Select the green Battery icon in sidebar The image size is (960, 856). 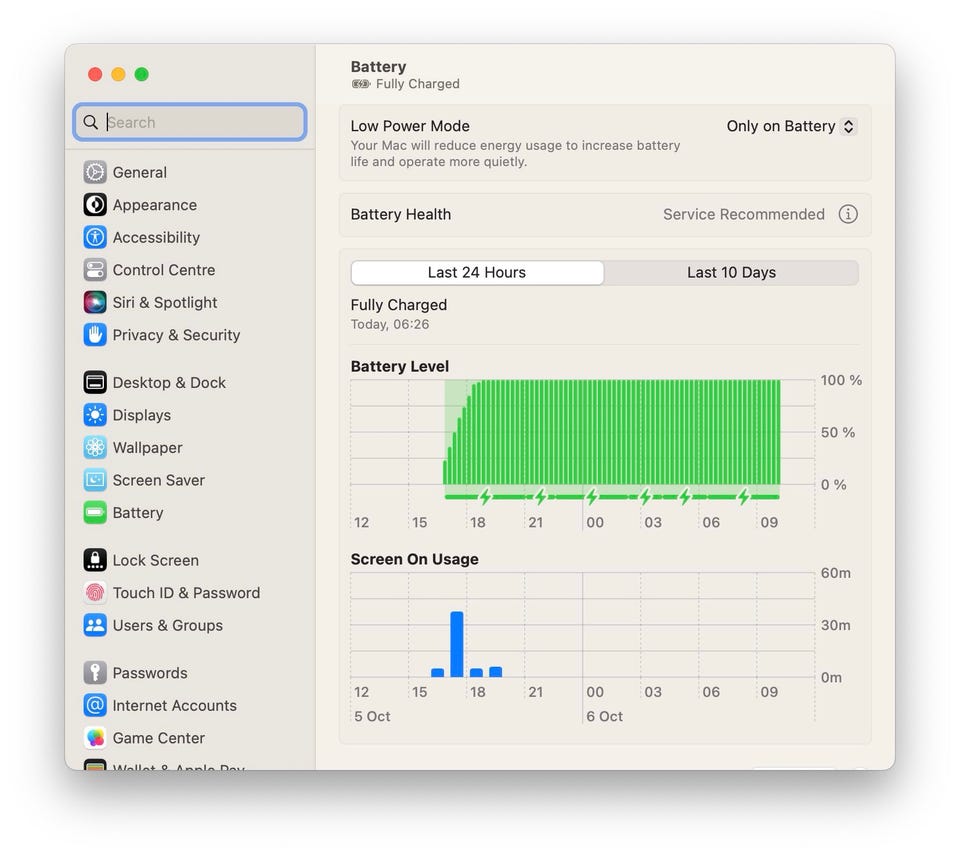click(95, 512)
